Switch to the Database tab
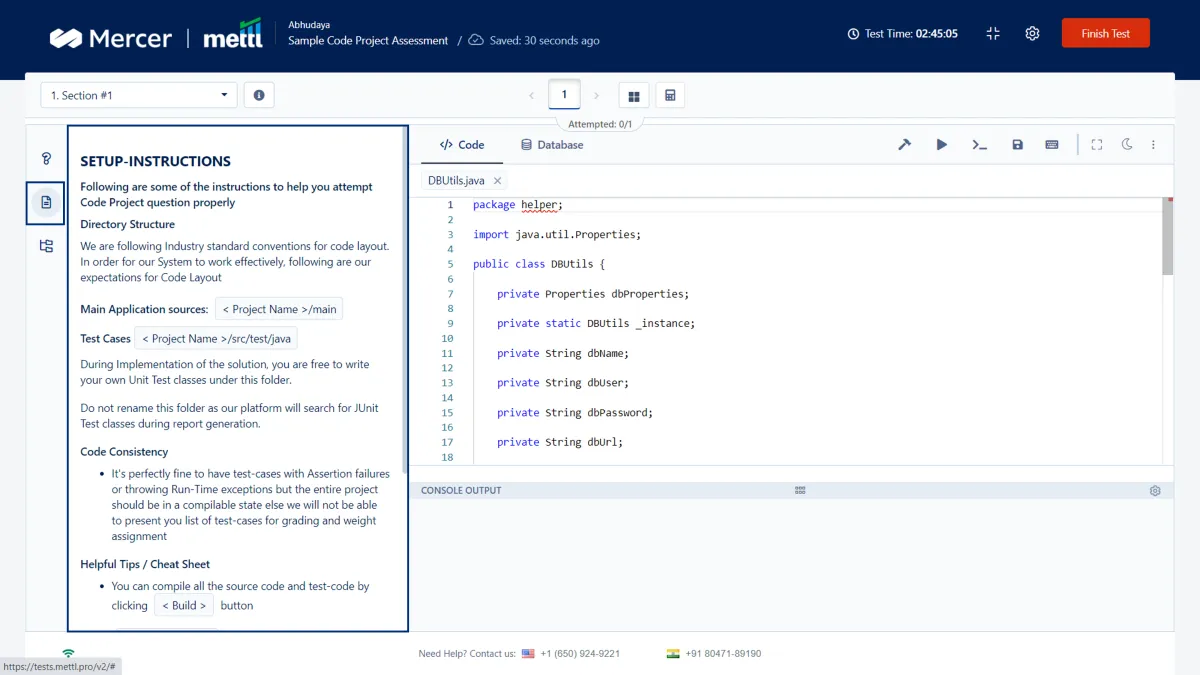This screenshot has width=1200, height=675. pyautogui.click(x=552, y=145)
